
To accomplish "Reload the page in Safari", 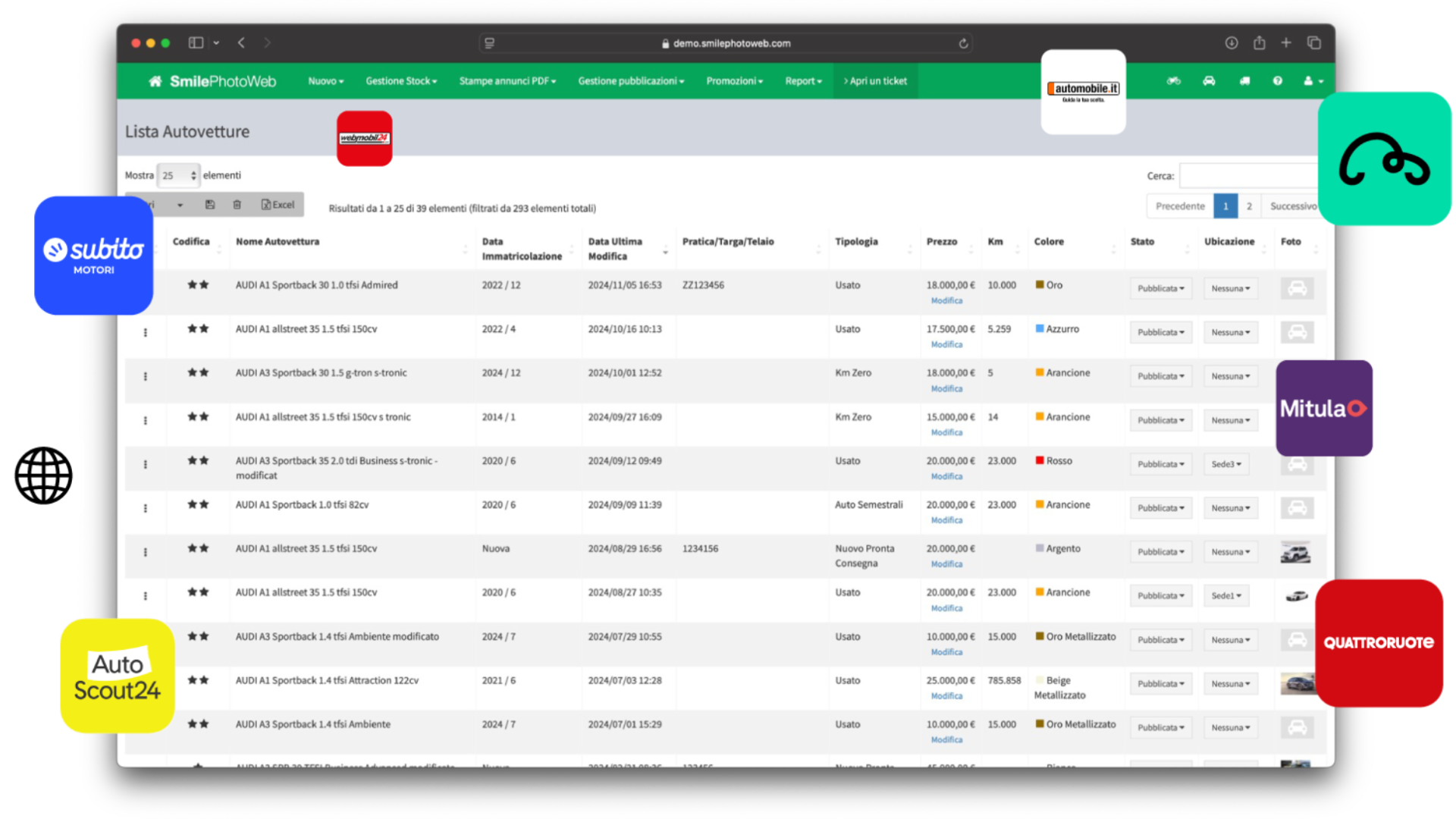I will [963, 43].
